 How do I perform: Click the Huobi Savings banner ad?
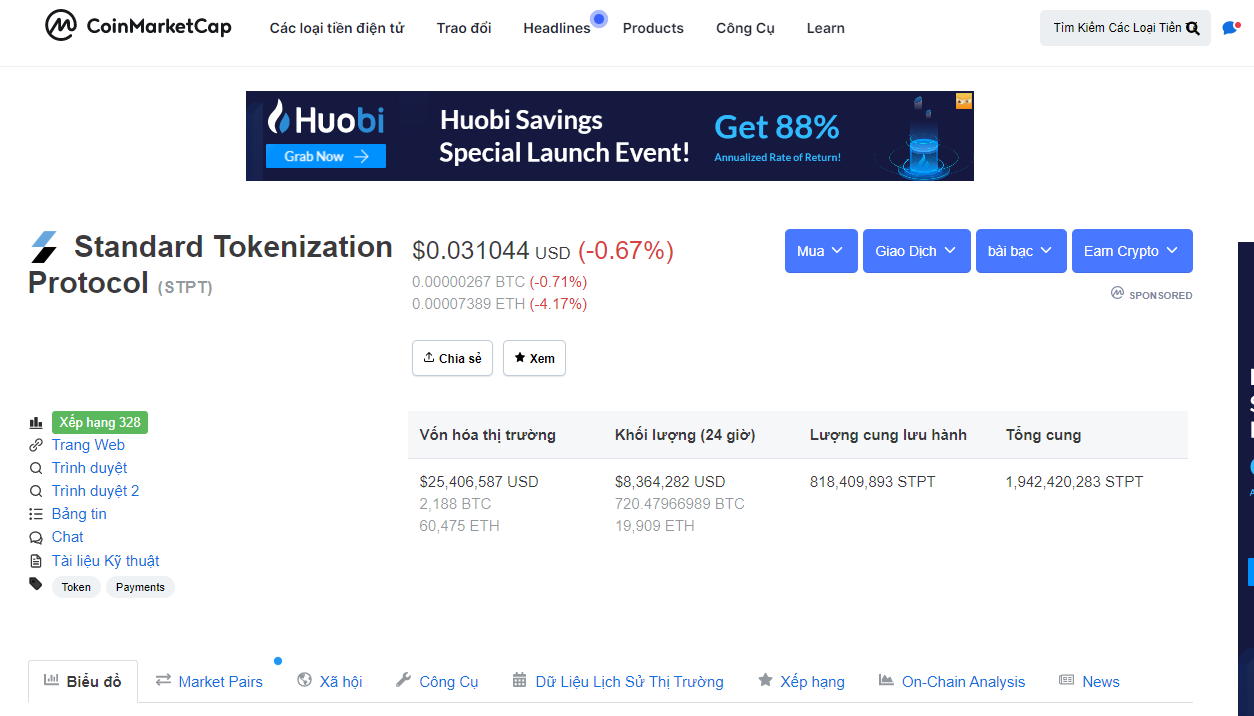[x=610, y=136]
